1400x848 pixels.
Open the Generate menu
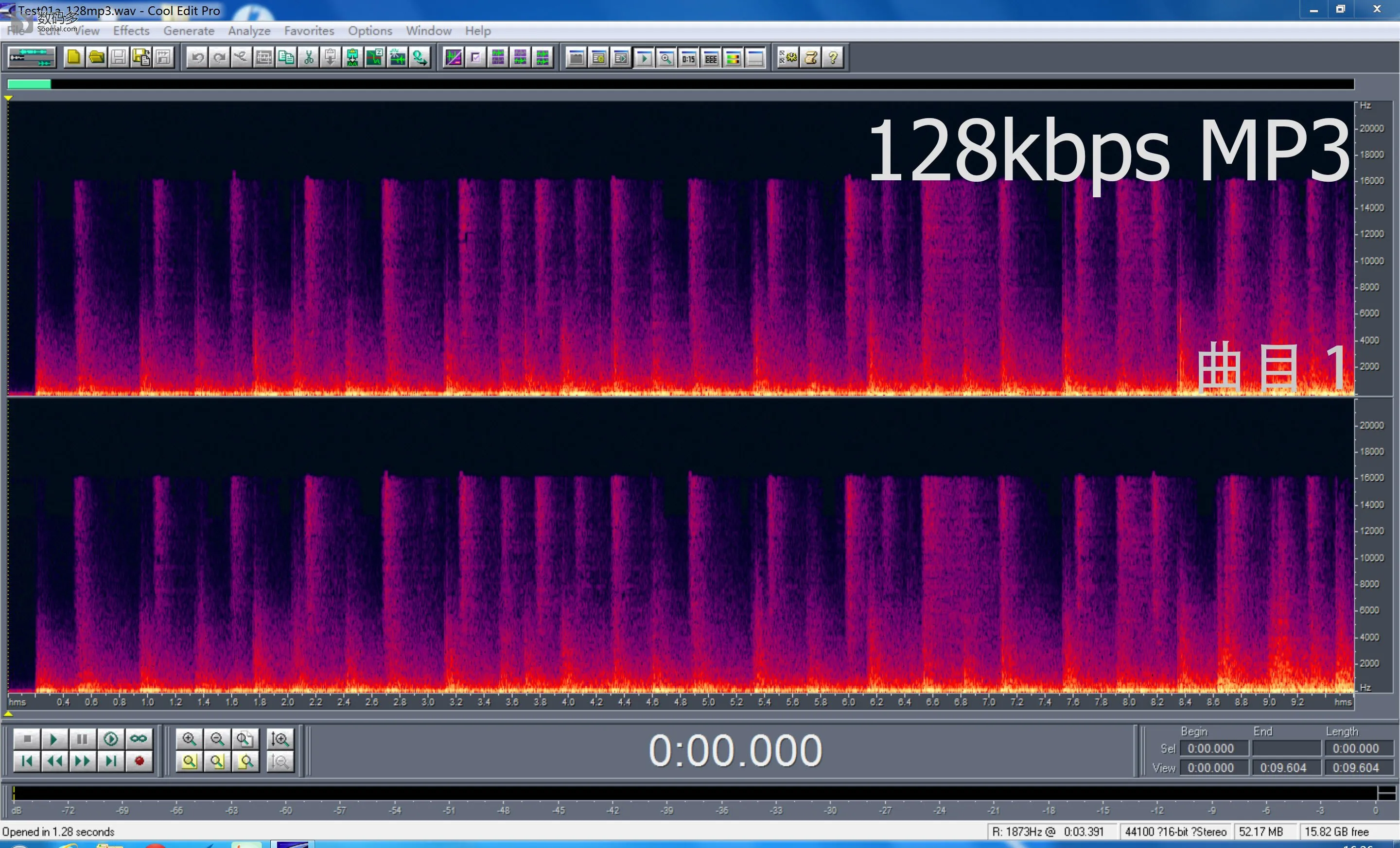[189, 31]
